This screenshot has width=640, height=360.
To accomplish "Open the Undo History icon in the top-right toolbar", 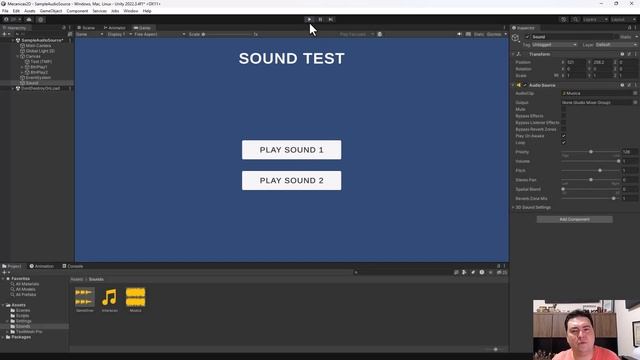I will pyautogui.click(x=563, y=19).
